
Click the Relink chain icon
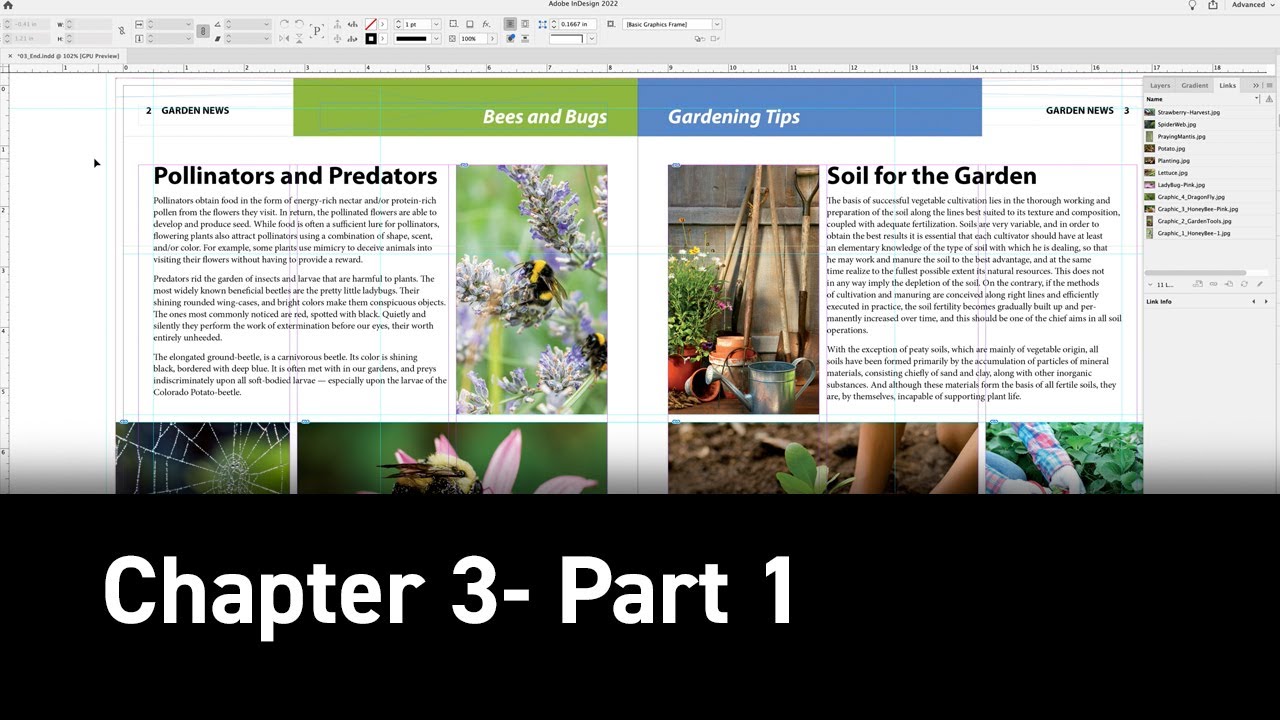tap(1213, 284)
